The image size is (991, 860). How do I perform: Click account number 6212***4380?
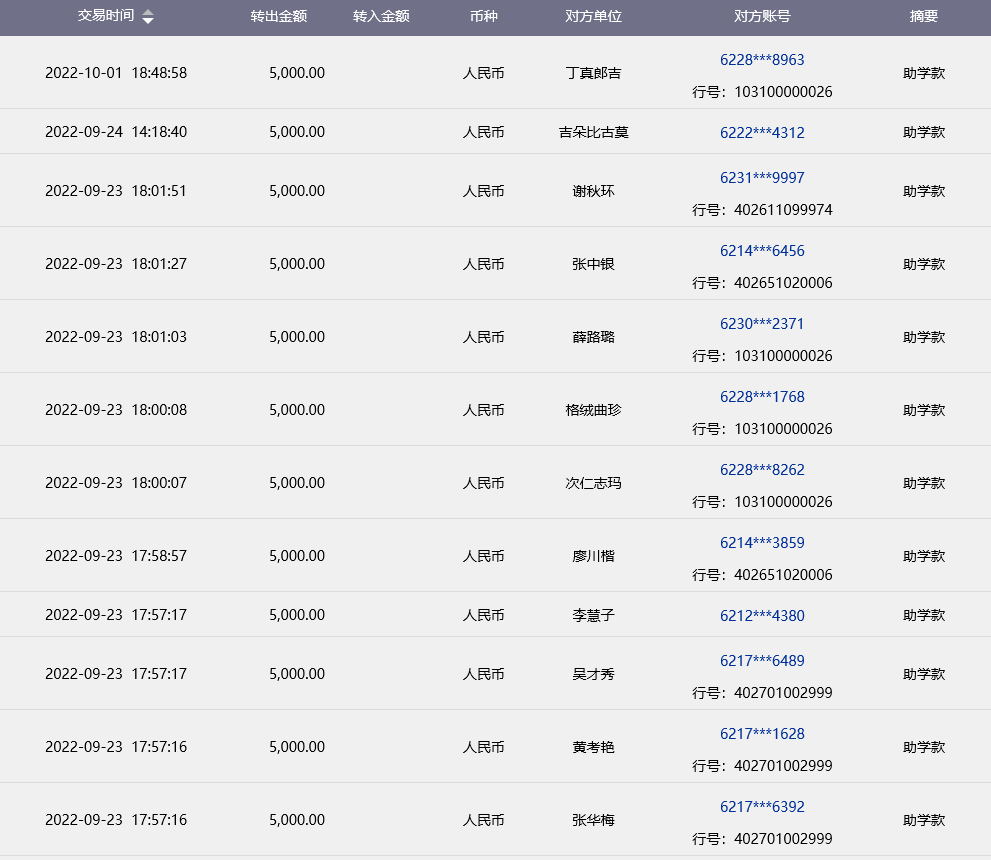(762, 616)
